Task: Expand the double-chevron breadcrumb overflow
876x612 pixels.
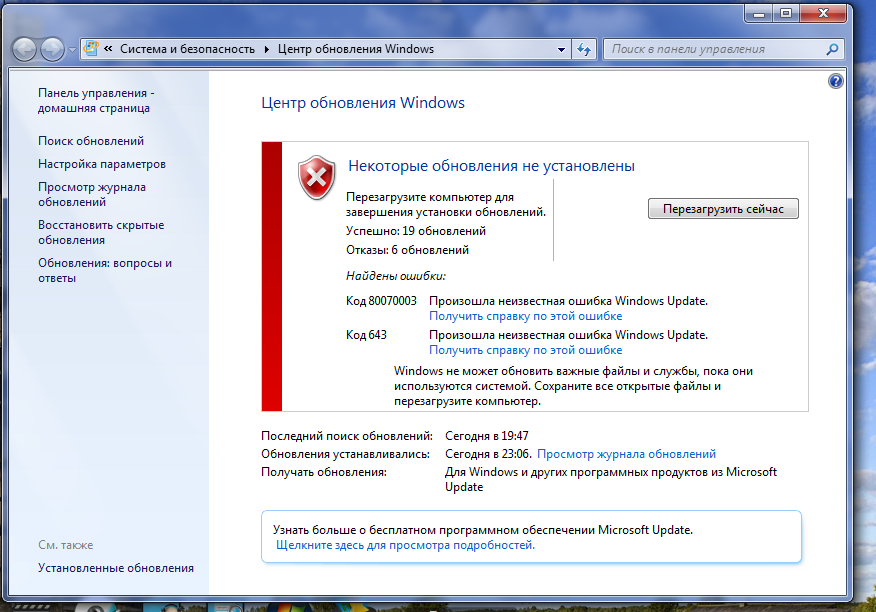Action: (108, 49)
